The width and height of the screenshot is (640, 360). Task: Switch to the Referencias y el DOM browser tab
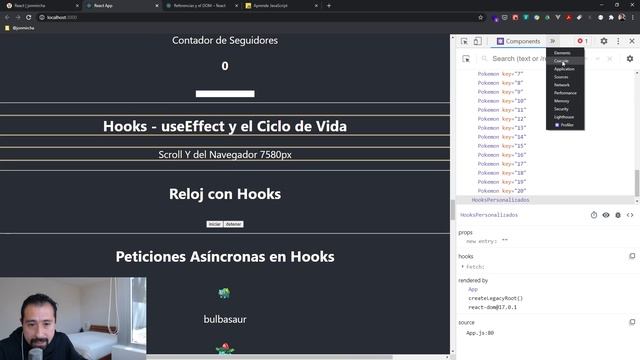pyautogui.click(x=201, y=6)
